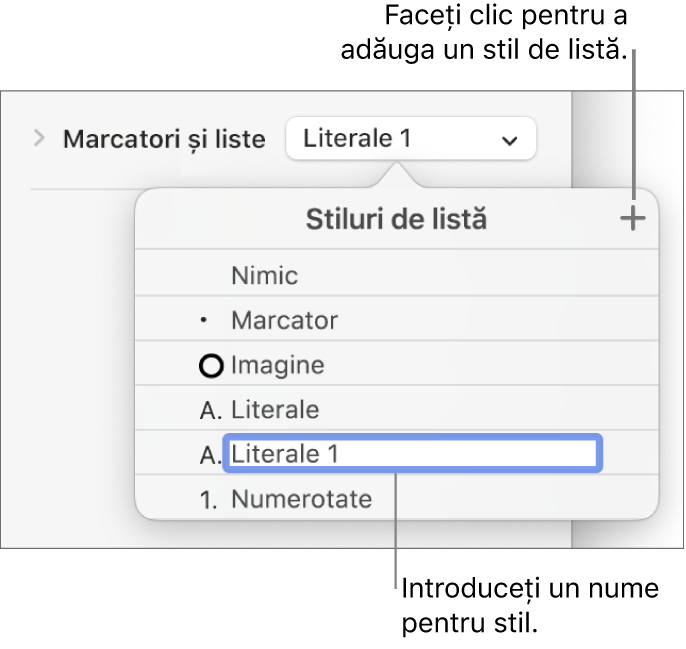Pick the Imagine list style
Screen dimensions: 686x649
coord(396,364)
